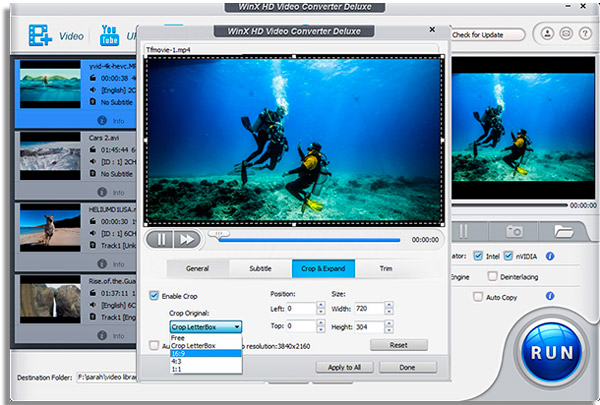Click Check for Update button

pos(487,35)
